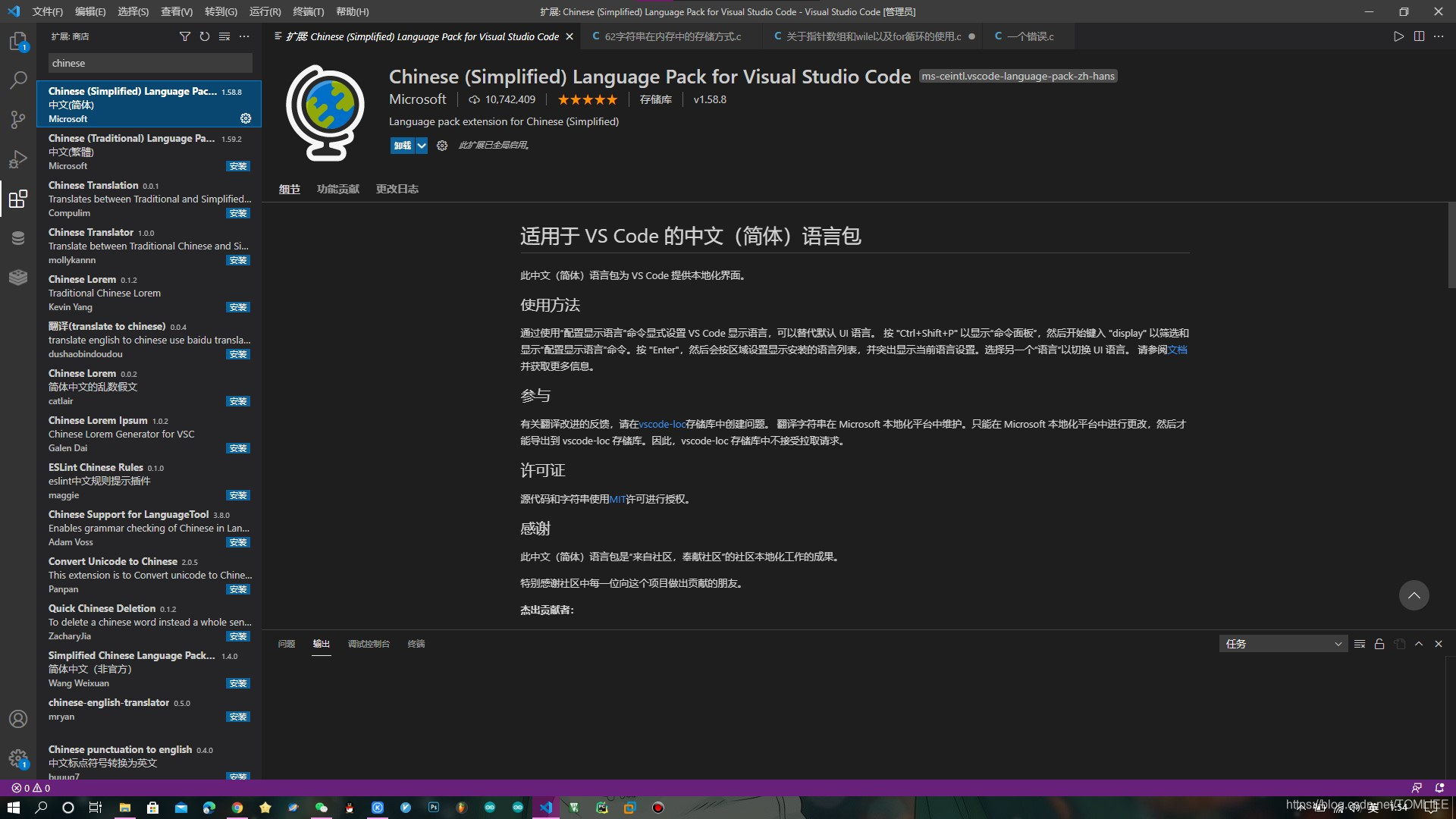The height and width of the screenshot is (819, 1456).
Task: Switch to the 更改日志 changelog tab
Action: coord(397,189)
